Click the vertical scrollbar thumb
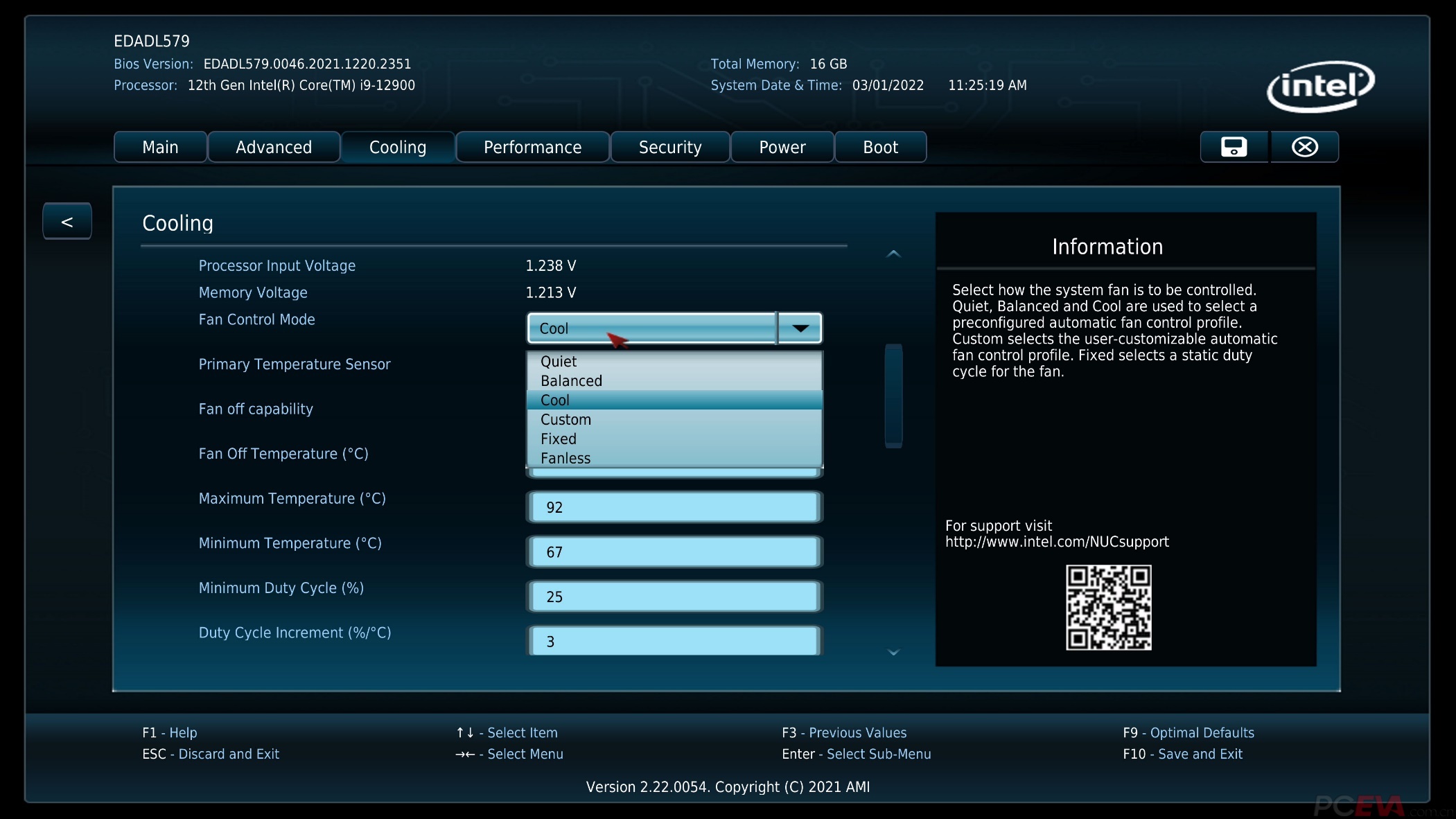The image size is (1456, 819). (893, 395)
